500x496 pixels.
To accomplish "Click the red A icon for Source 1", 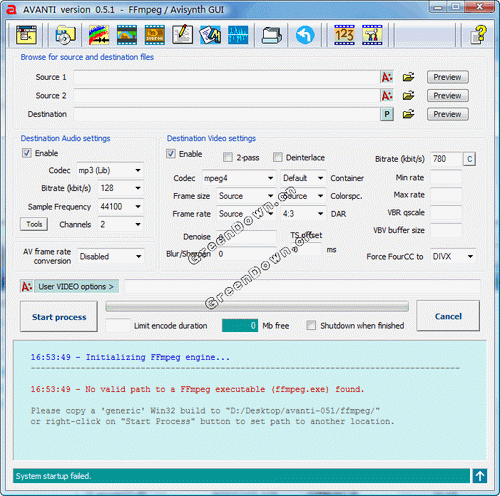I will 387,77.
